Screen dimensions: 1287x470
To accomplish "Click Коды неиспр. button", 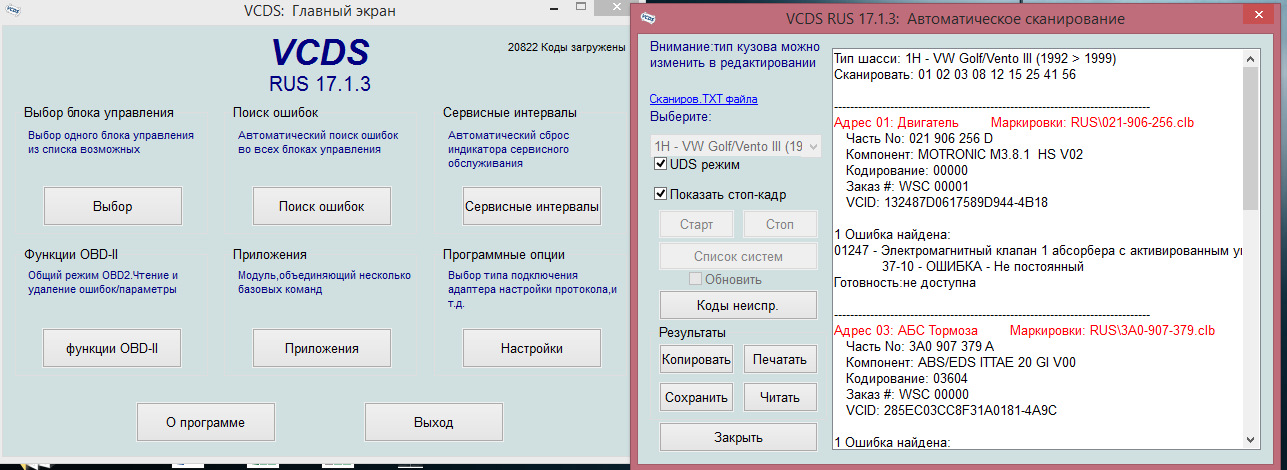I will coord(738,304).
